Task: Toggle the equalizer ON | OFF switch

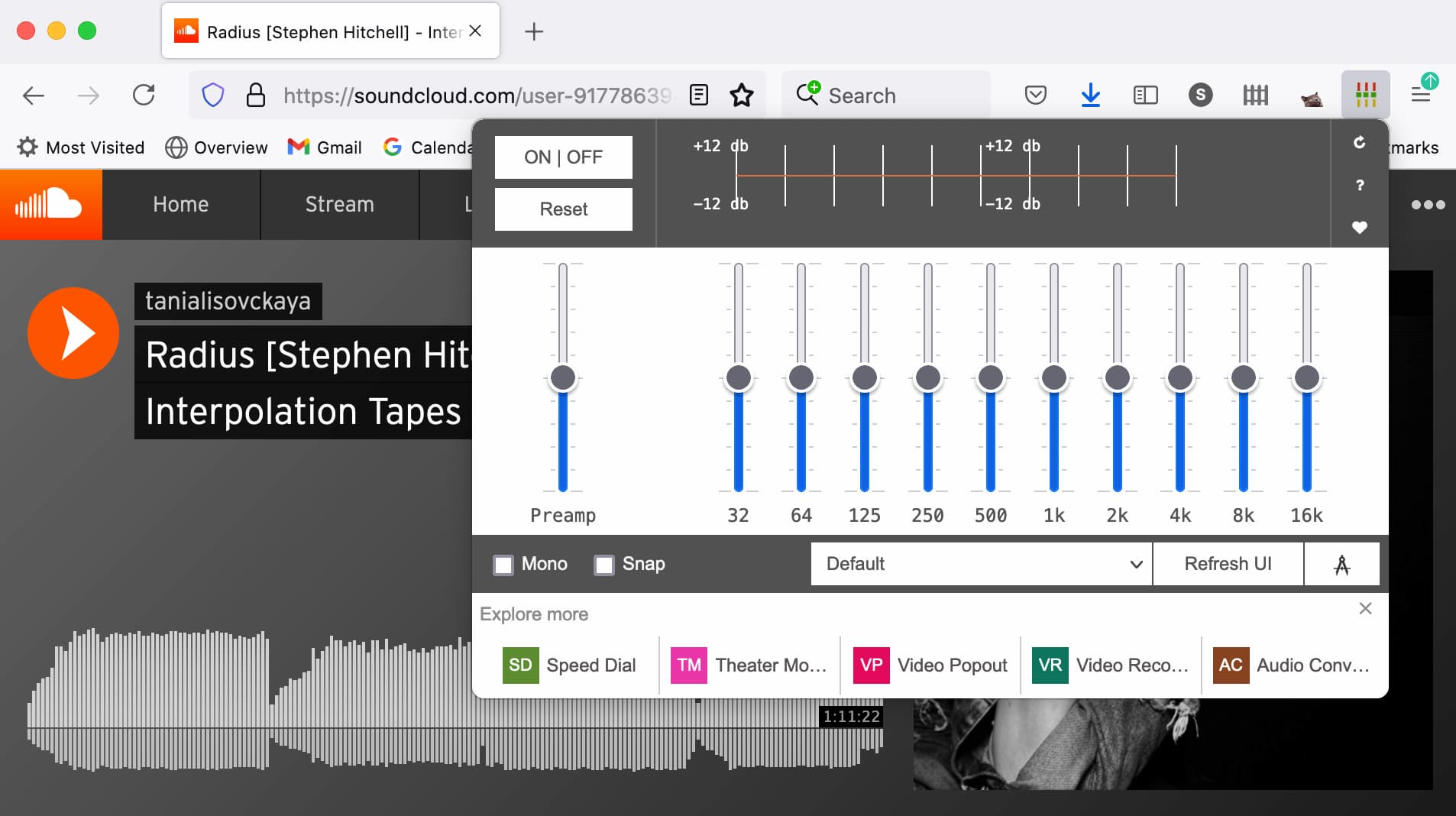Action: click(563, 157)
